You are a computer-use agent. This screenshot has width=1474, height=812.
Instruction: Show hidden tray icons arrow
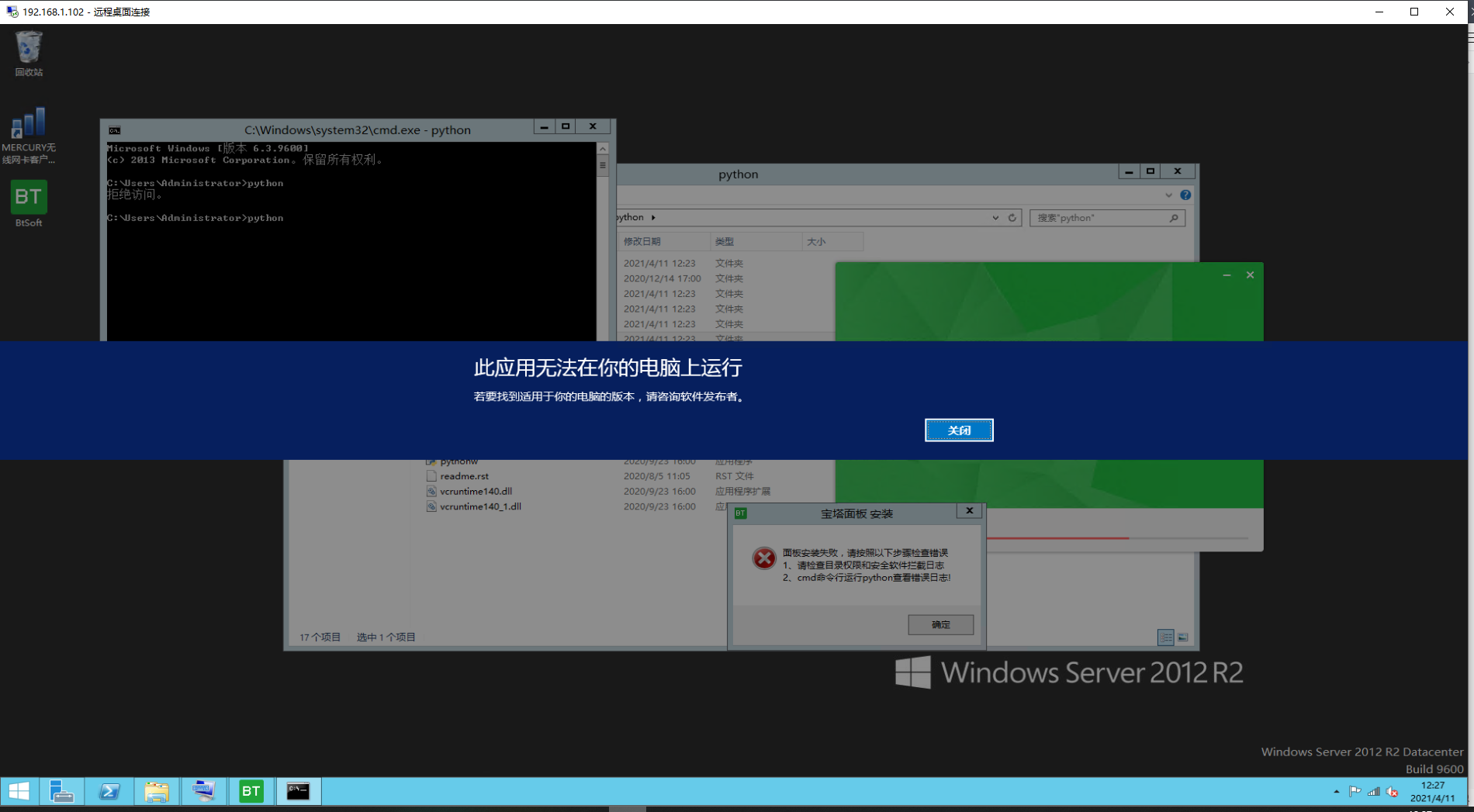[x=1336, y=792]
